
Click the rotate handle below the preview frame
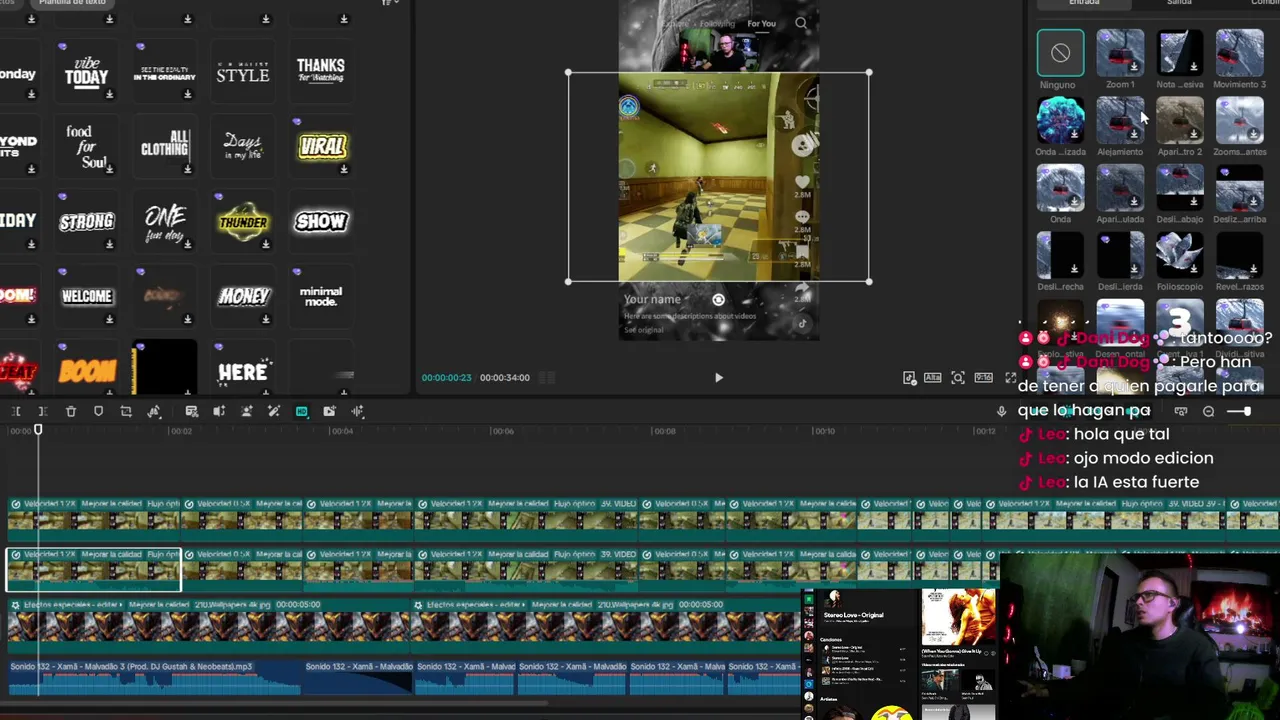pos(718,300)
